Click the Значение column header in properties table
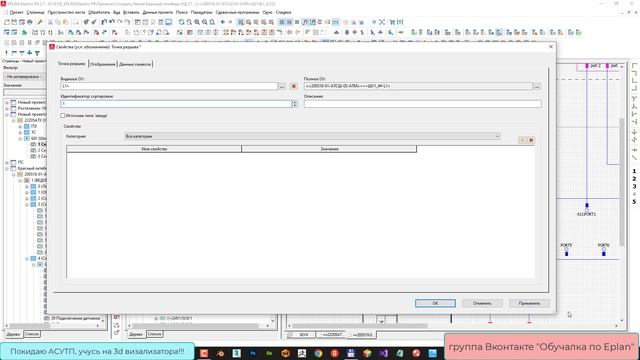This screenshot has width=640, height=360. (x=329, y=149)
